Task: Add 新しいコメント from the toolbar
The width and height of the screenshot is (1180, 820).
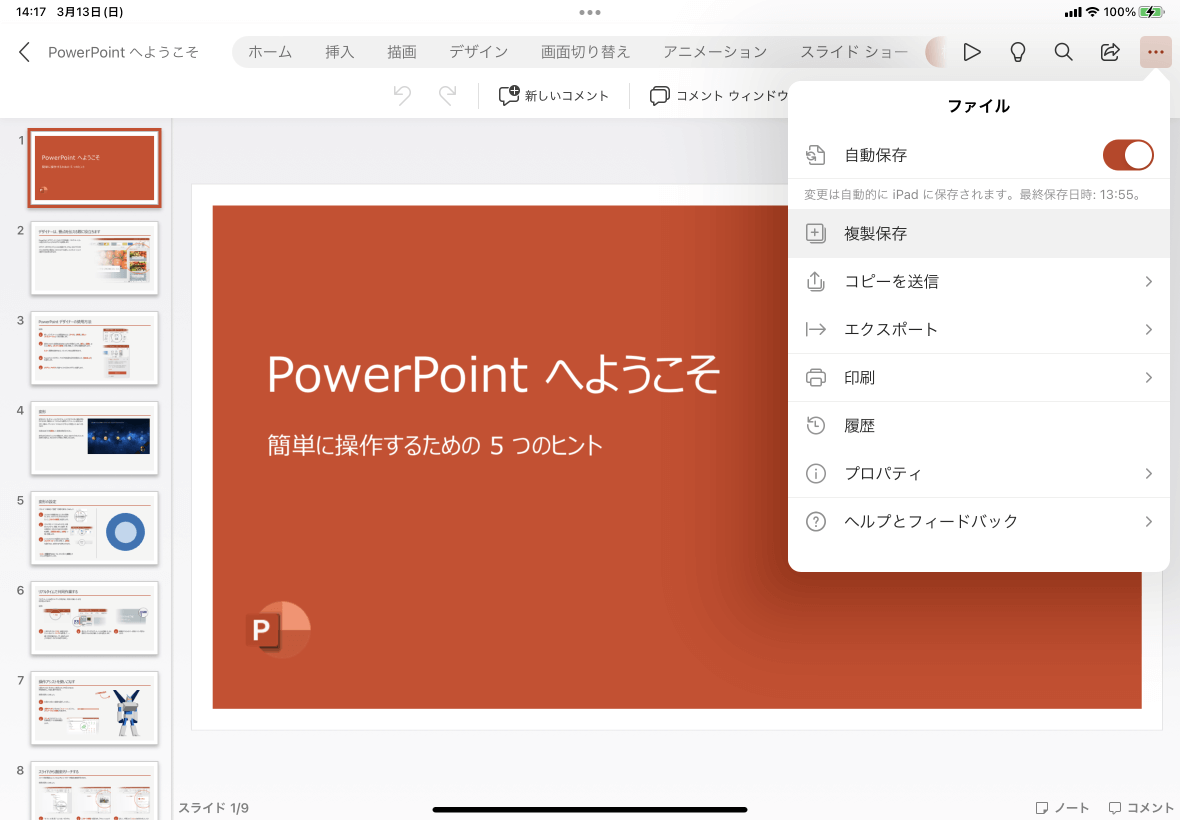Action: coord(554,96)
